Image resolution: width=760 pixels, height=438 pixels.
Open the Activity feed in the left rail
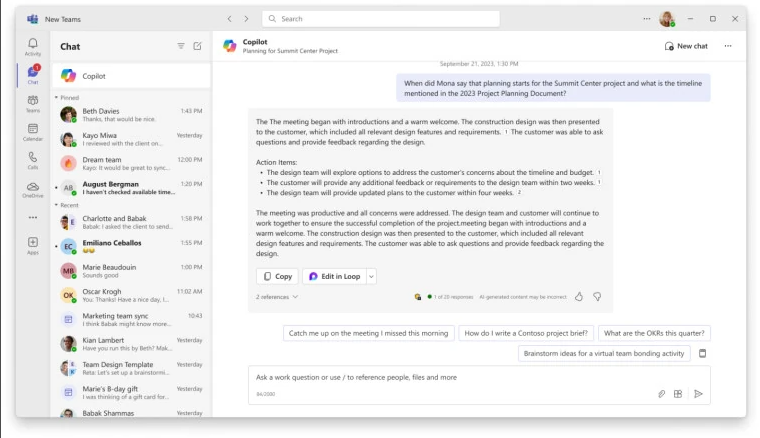point(33,46)
